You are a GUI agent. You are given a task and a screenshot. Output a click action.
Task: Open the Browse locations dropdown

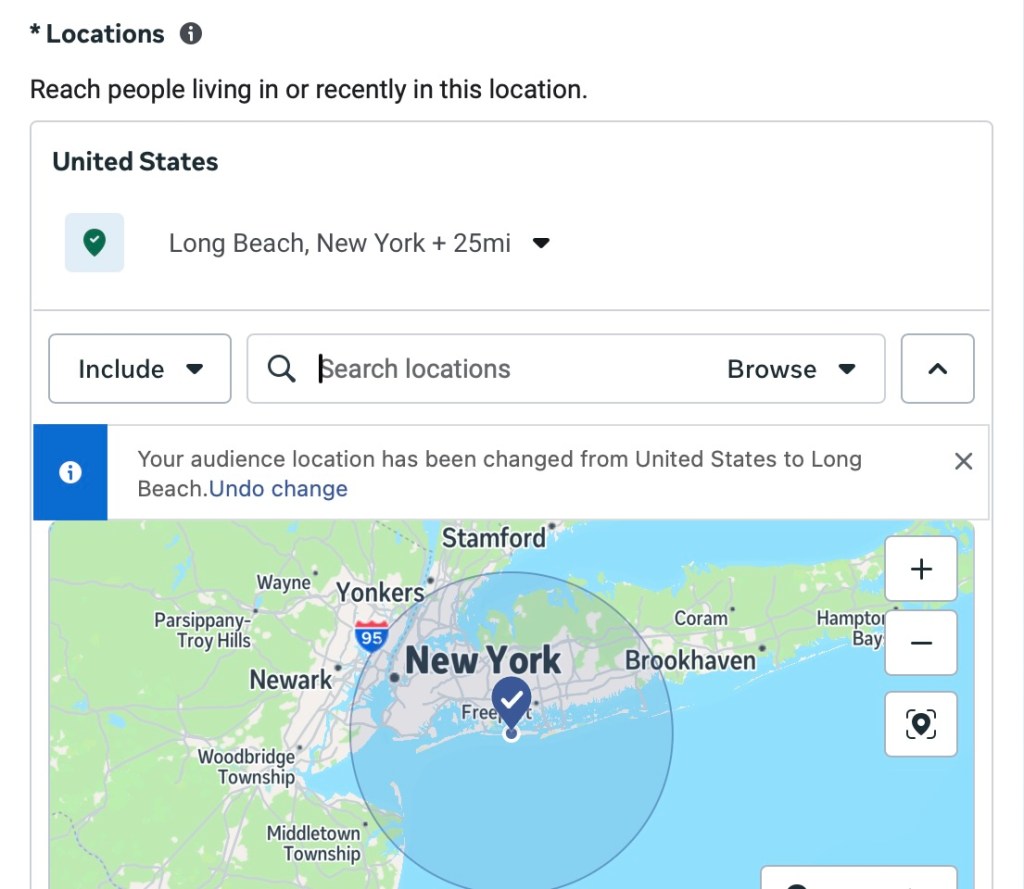[x=791, y=369]
